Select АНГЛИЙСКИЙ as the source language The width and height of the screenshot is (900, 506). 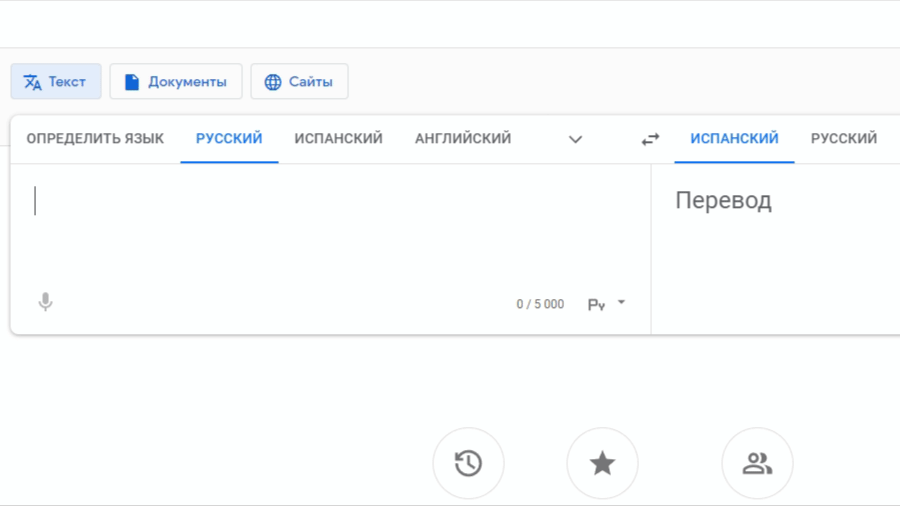(463, 138)
